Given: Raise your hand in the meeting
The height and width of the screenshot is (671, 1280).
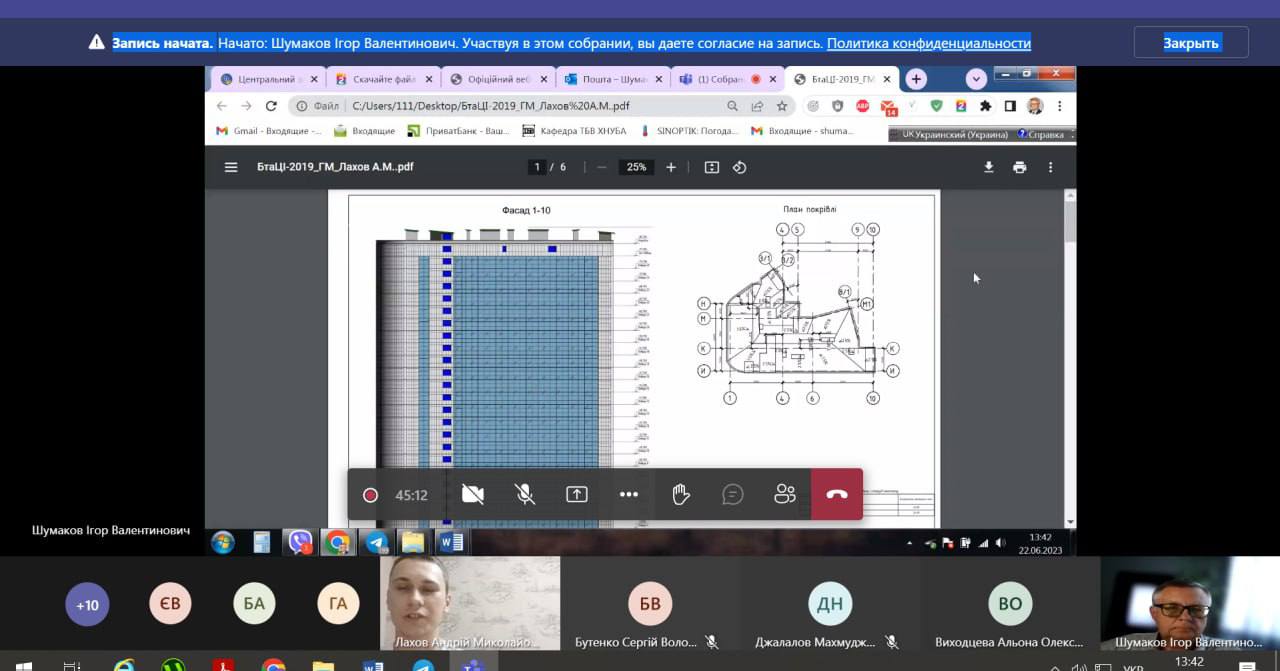Looking at the screenshot, I should [681, 494].
